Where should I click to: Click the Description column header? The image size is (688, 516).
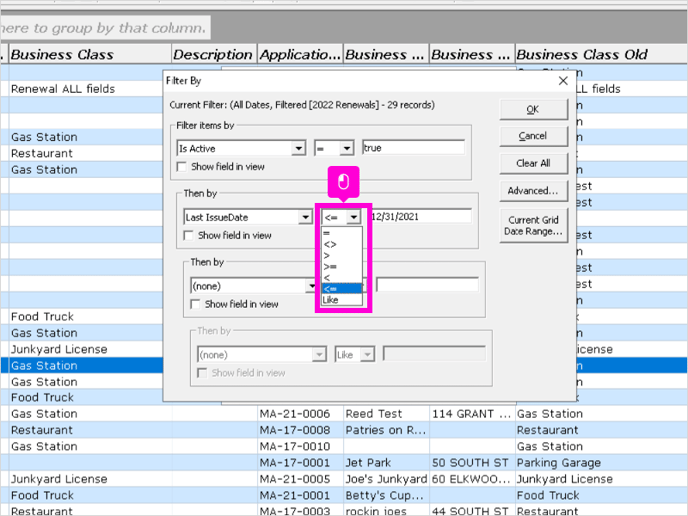214,54
